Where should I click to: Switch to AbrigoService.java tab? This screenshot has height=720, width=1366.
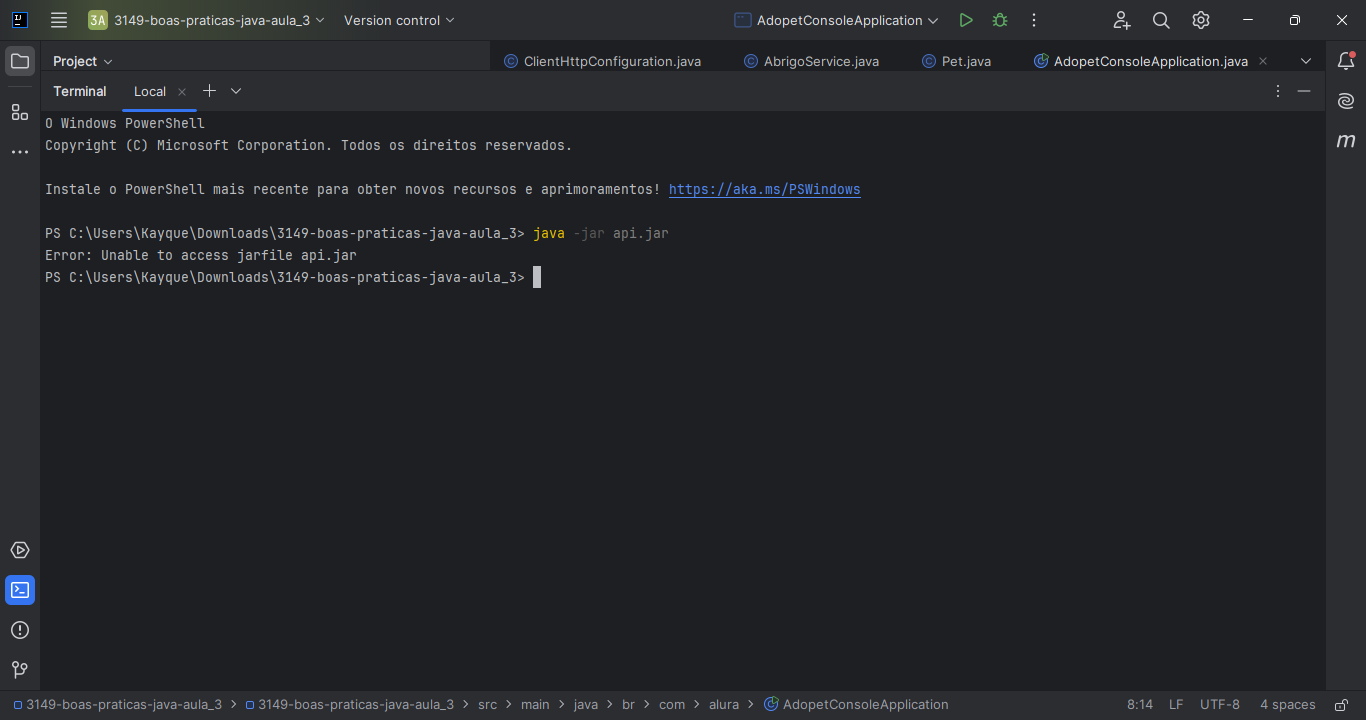(811, 61)
